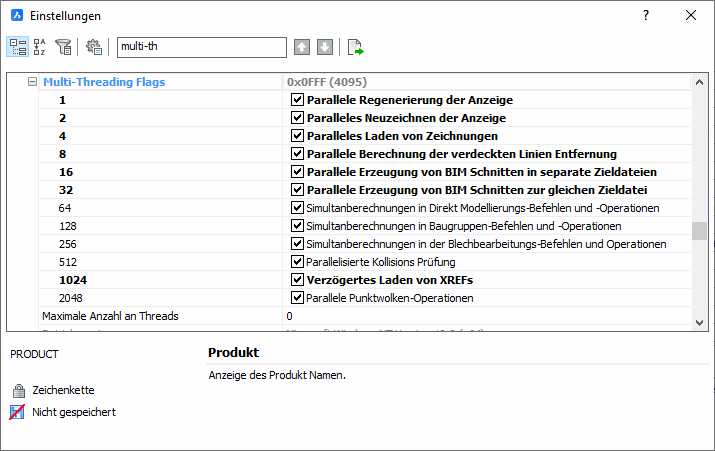Click the PRODUCT variable name label
715x451 pixels.
click(34, 354)
